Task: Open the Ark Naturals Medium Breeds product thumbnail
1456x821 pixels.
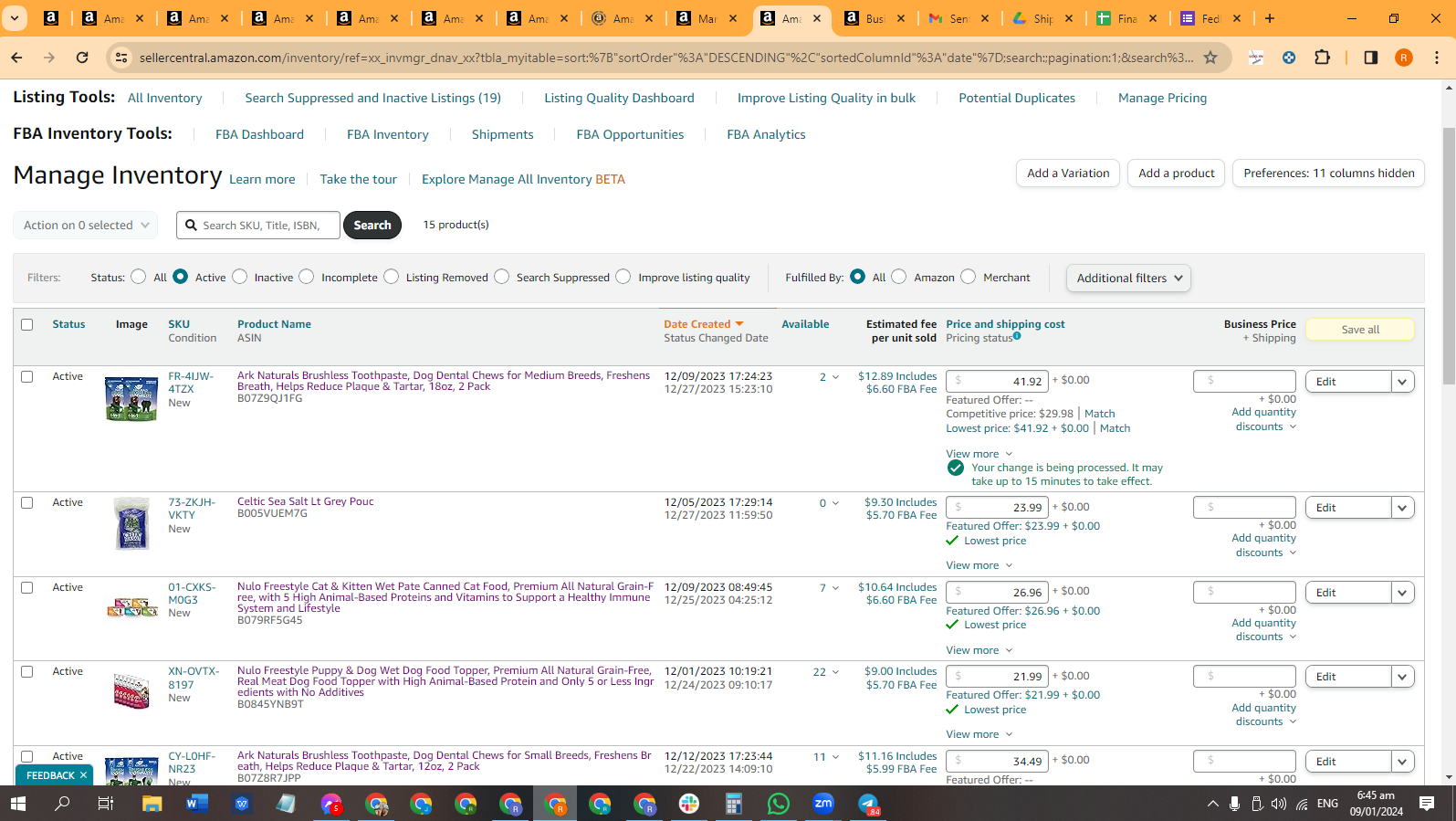Action: [x=131, y=399]
